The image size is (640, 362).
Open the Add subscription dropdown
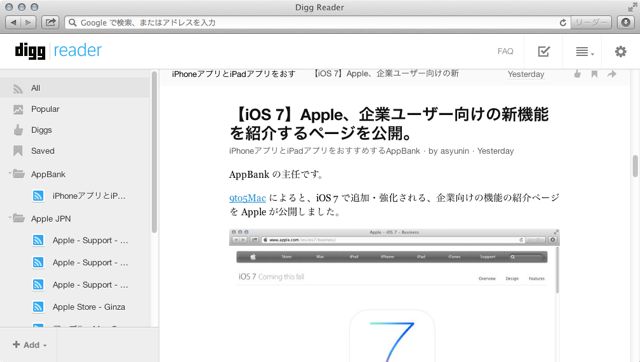click(29, 345)
